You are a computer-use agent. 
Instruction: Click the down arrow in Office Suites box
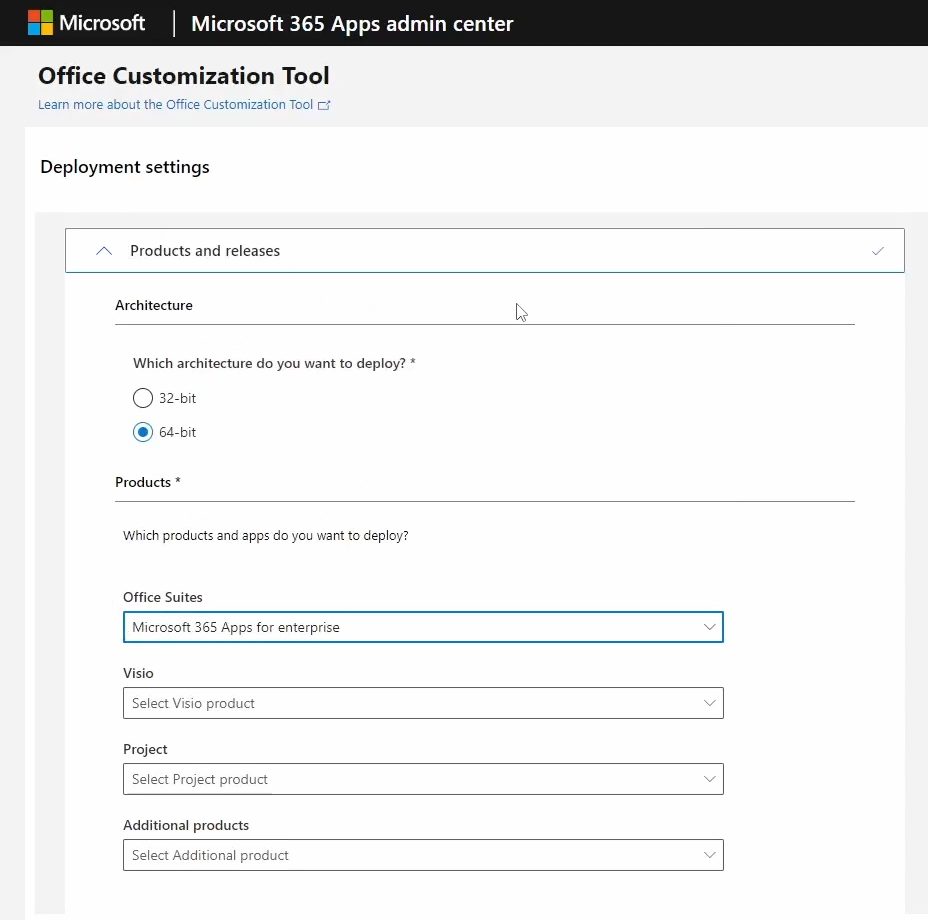tap(709, 627)
